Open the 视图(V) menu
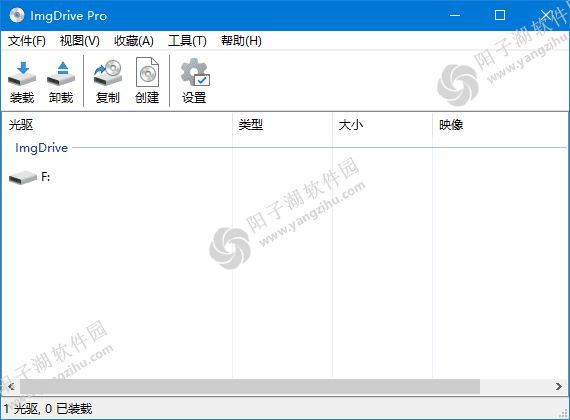The image size is (570, 420). coord(80,41)
